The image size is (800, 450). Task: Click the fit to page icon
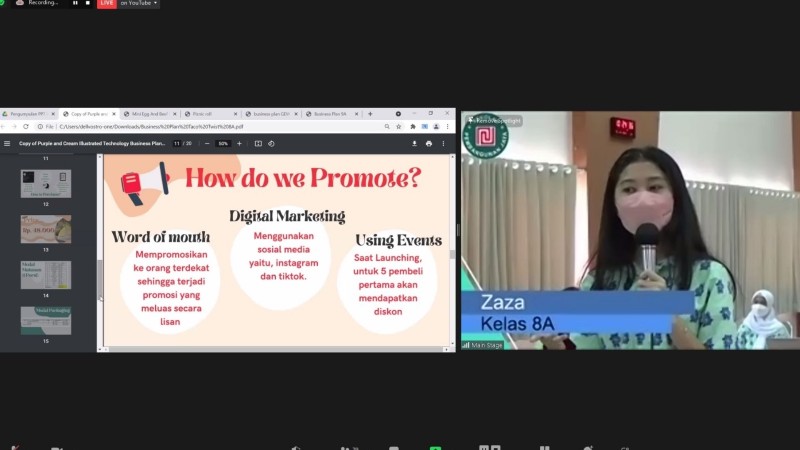pos(257,143)
